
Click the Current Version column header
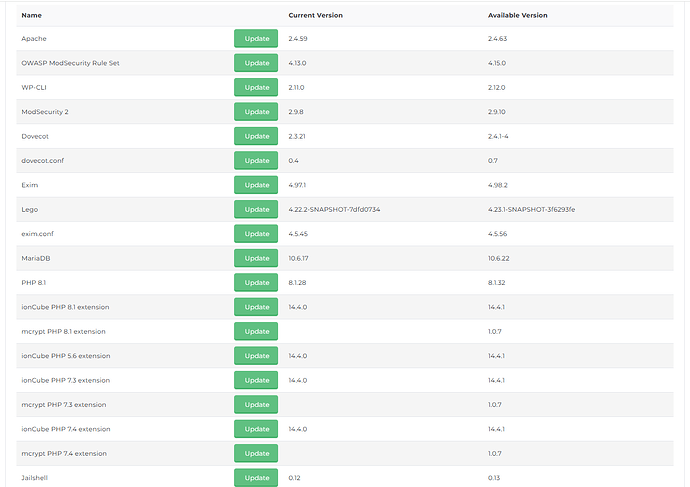(x=316, y=15)
